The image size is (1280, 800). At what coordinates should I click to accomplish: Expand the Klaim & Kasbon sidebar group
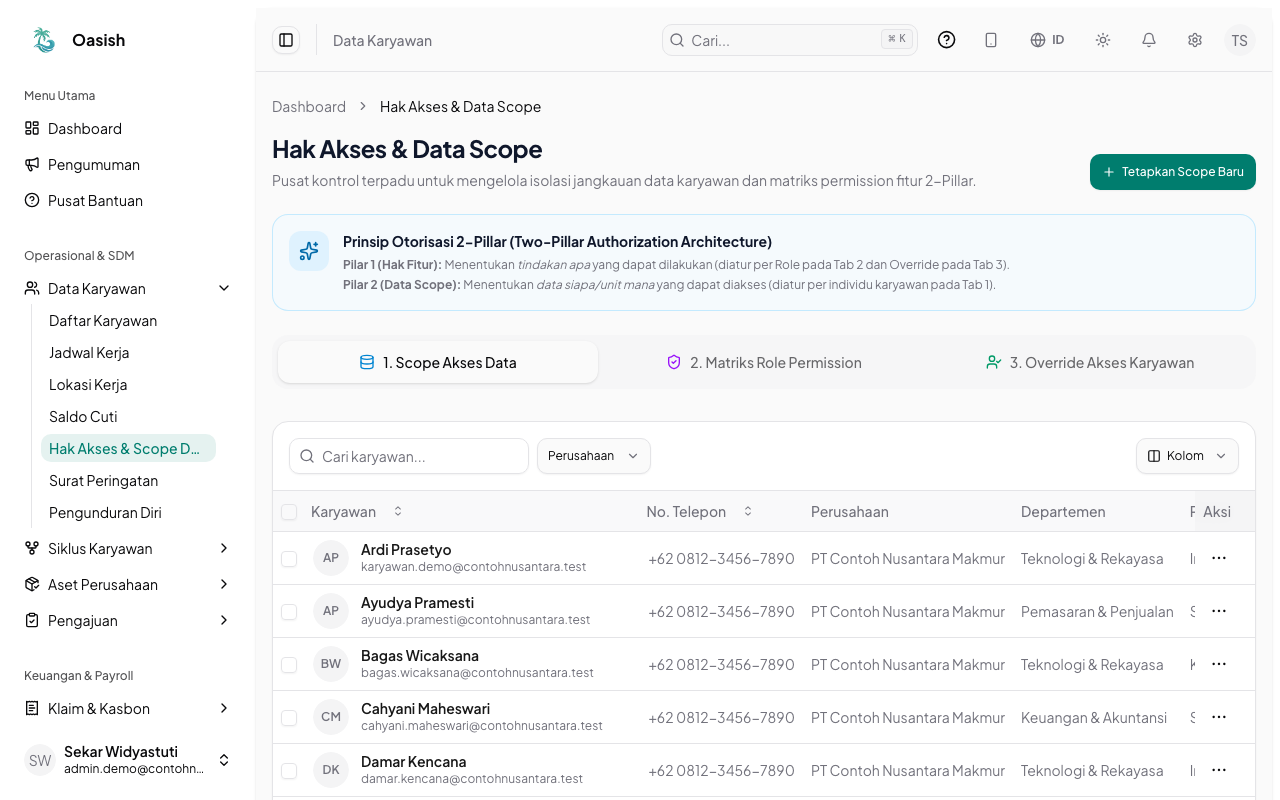coord(127,709)
